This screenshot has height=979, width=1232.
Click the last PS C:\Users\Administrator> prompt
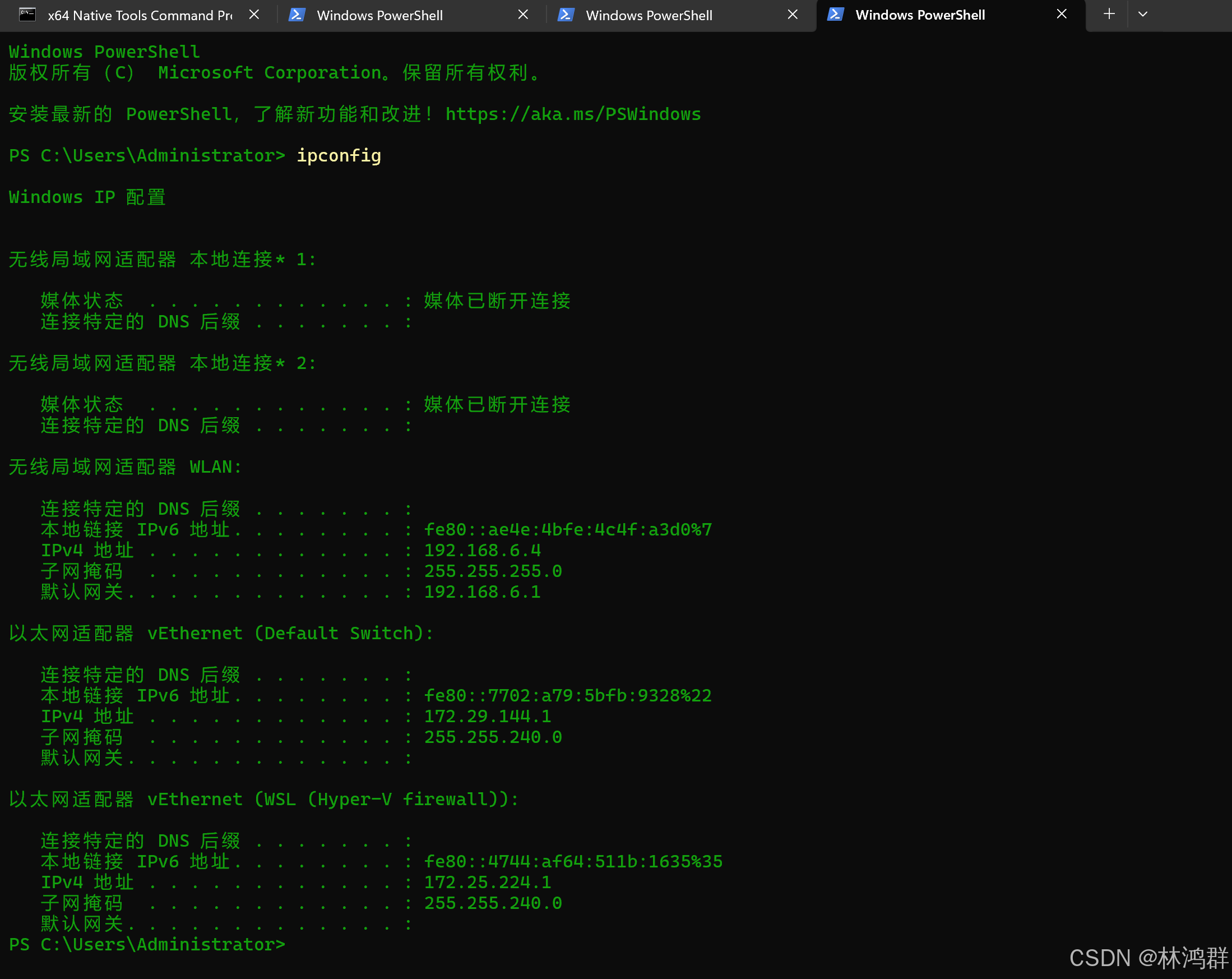pos(147,945)
